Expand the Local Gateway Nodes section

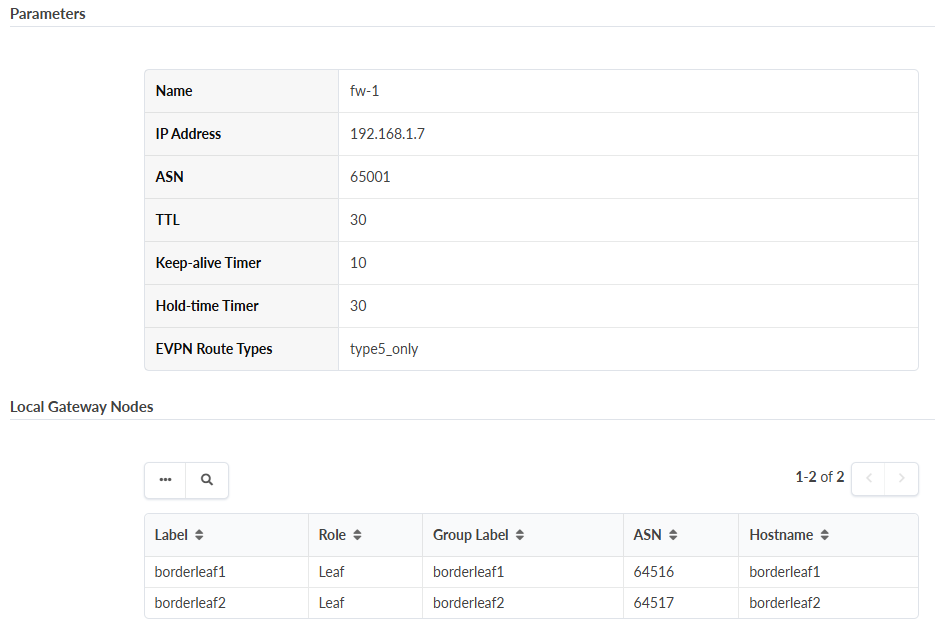pos(81,406)
